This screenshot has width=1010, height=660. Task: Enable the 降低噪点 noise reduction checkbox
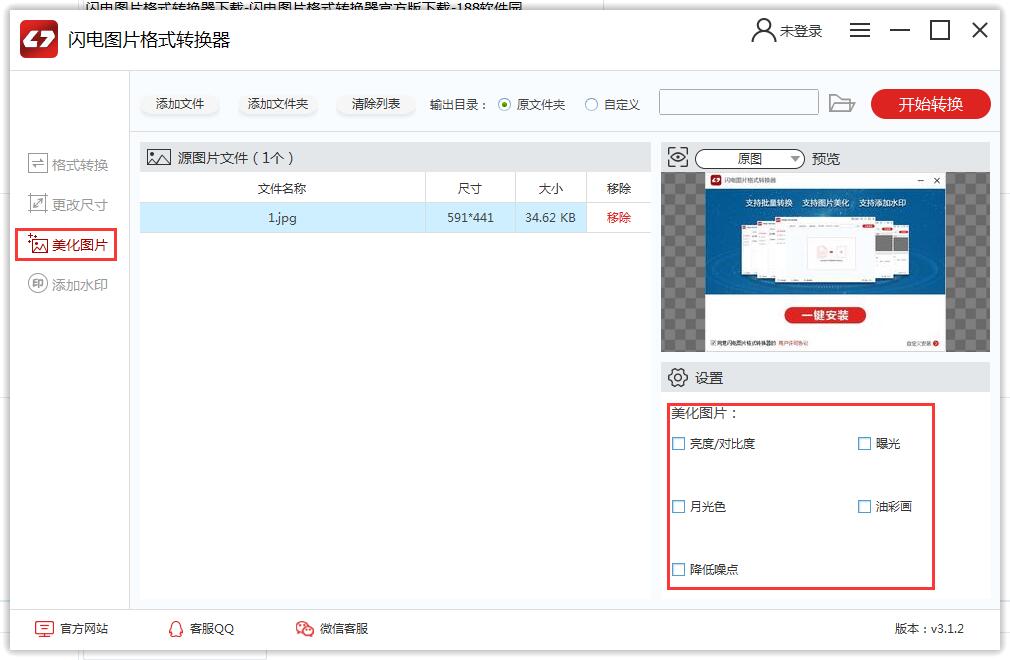679,570
